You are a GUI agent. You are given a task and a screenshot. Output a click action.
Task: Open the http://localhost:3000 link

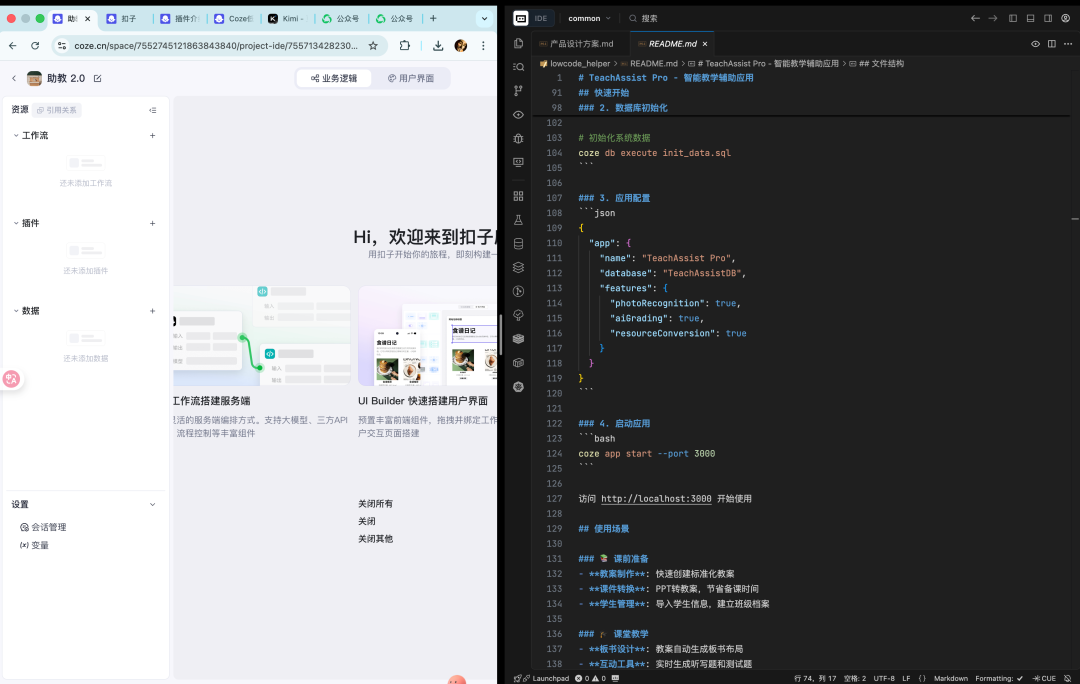pyautogui.click(x=656, y=498)
